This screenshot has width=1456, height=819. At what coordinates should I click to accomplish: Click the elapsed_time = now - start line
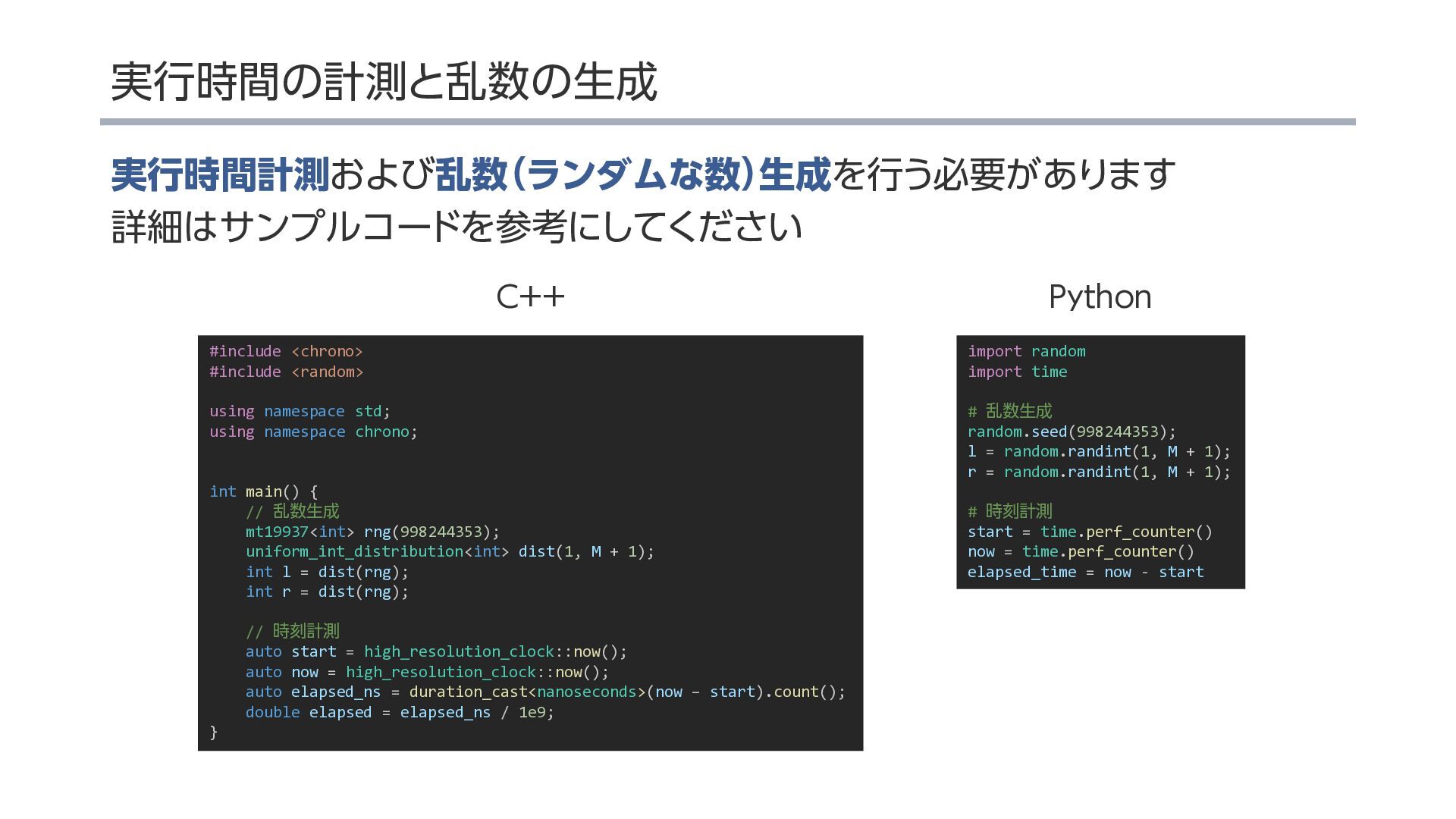tap(1085, 572)
